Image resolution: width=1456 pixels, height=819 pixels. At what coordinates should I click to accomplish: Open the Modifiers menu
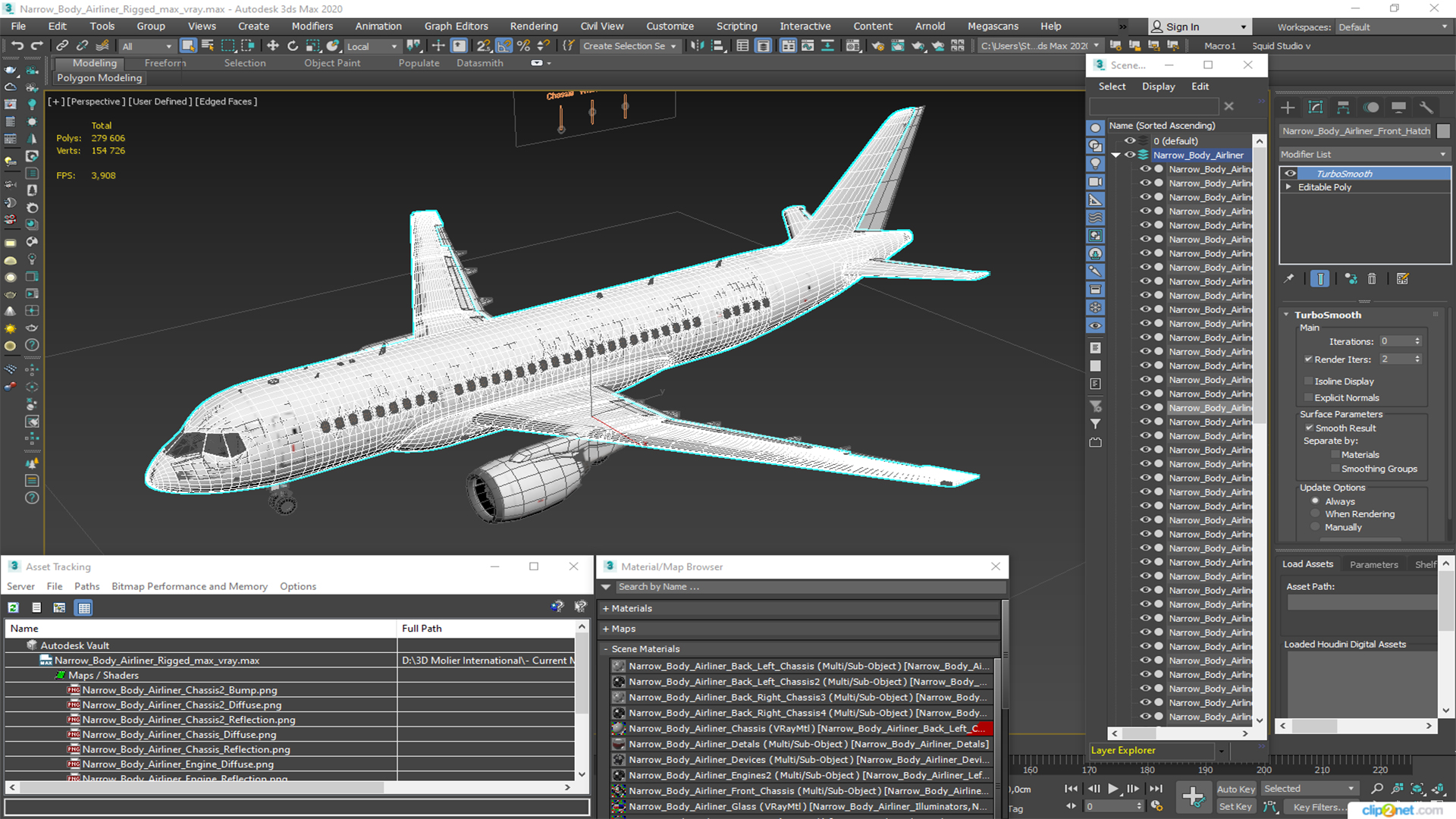point(312,26)
